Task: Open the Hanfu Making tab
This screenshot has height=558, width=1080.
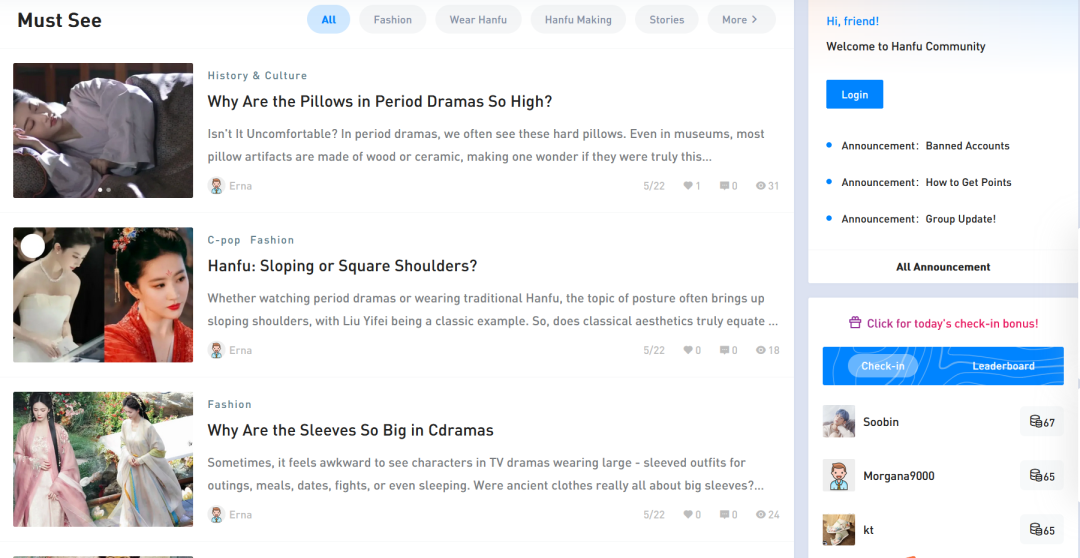Action: [578, 20]
